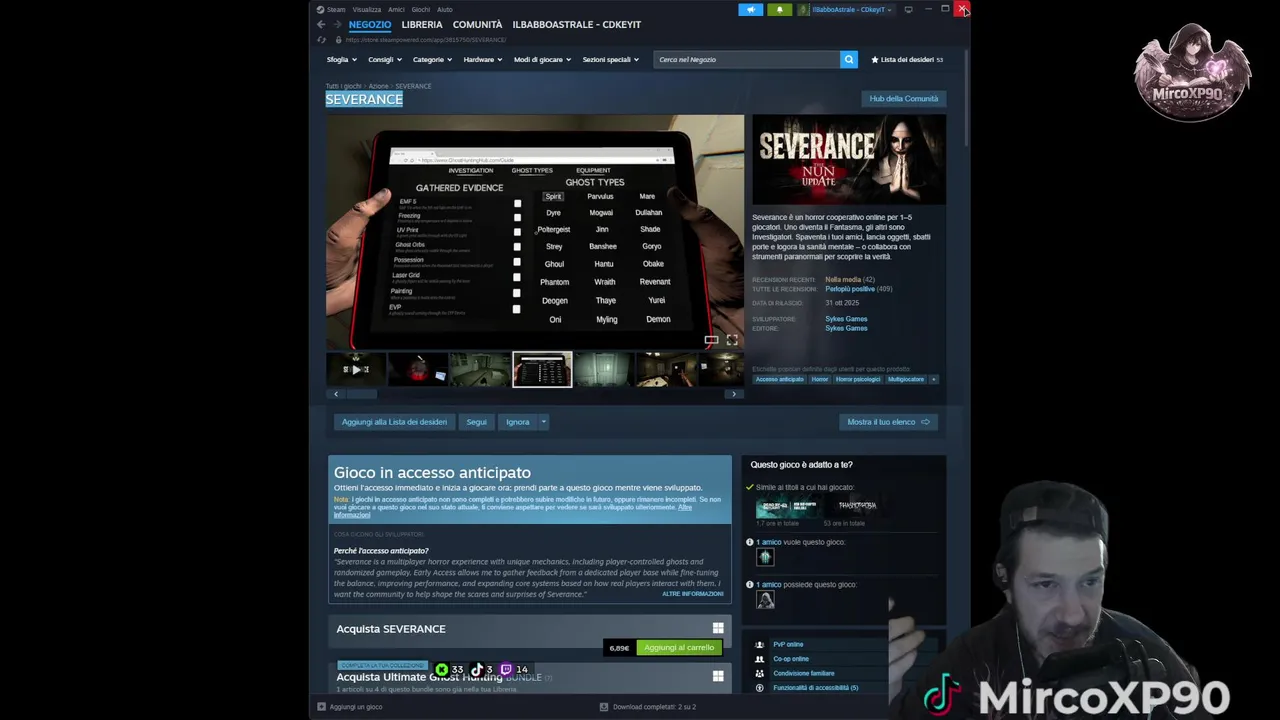Go forward with the right navigation arrow
Image resolution: width=1280 pixels, height=720 pixels.
[337, 25]
